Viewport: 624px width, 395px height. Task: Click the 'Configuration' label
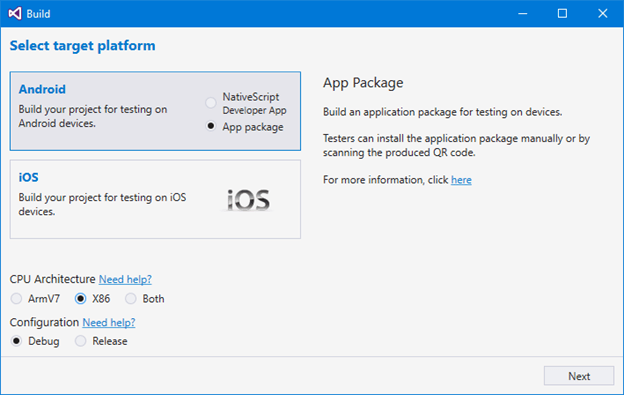(x=45, y=322)
